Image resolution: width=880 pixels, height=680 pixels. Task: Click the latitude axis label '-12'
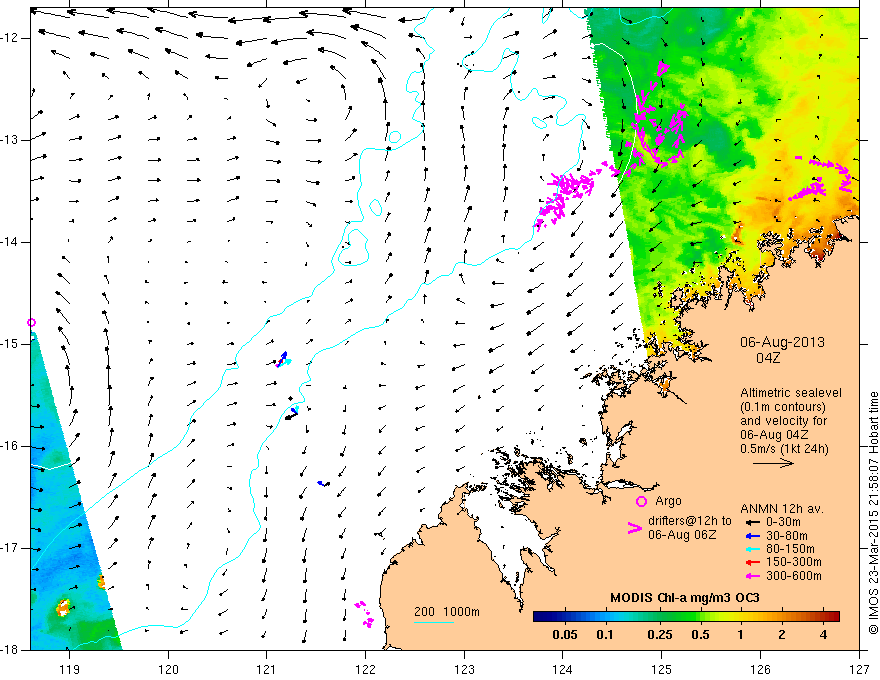pyautogui.click(x=10, y=38)
